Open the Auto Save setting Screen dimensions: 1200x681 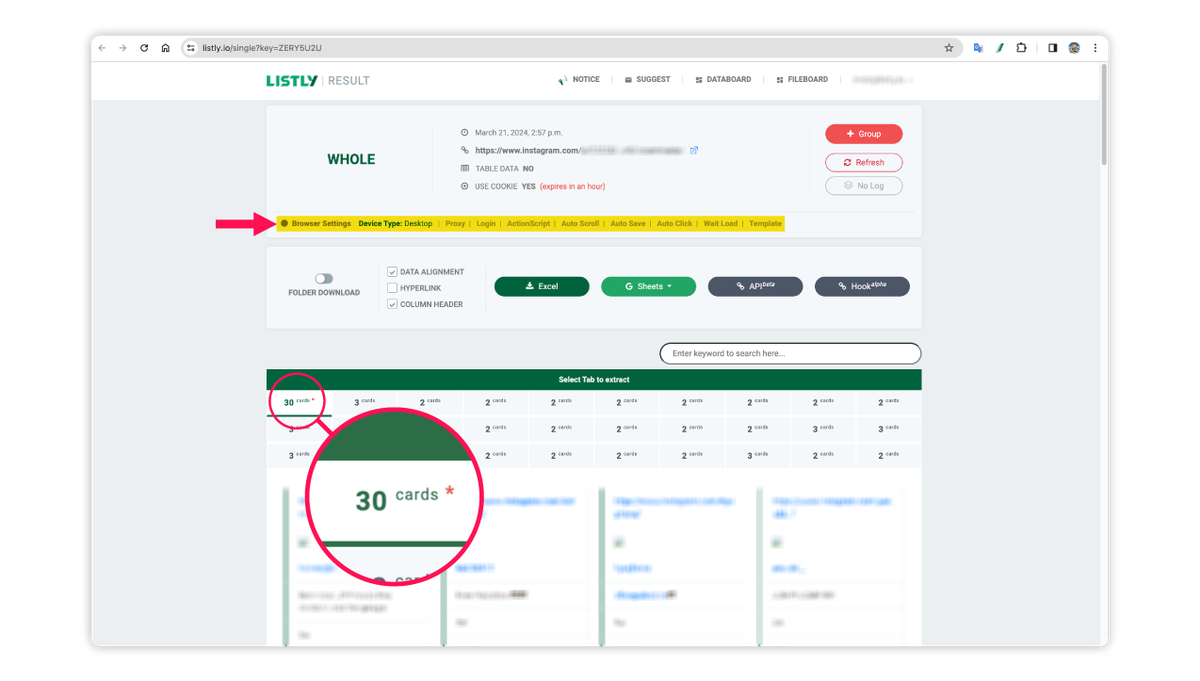coord(628,223)
